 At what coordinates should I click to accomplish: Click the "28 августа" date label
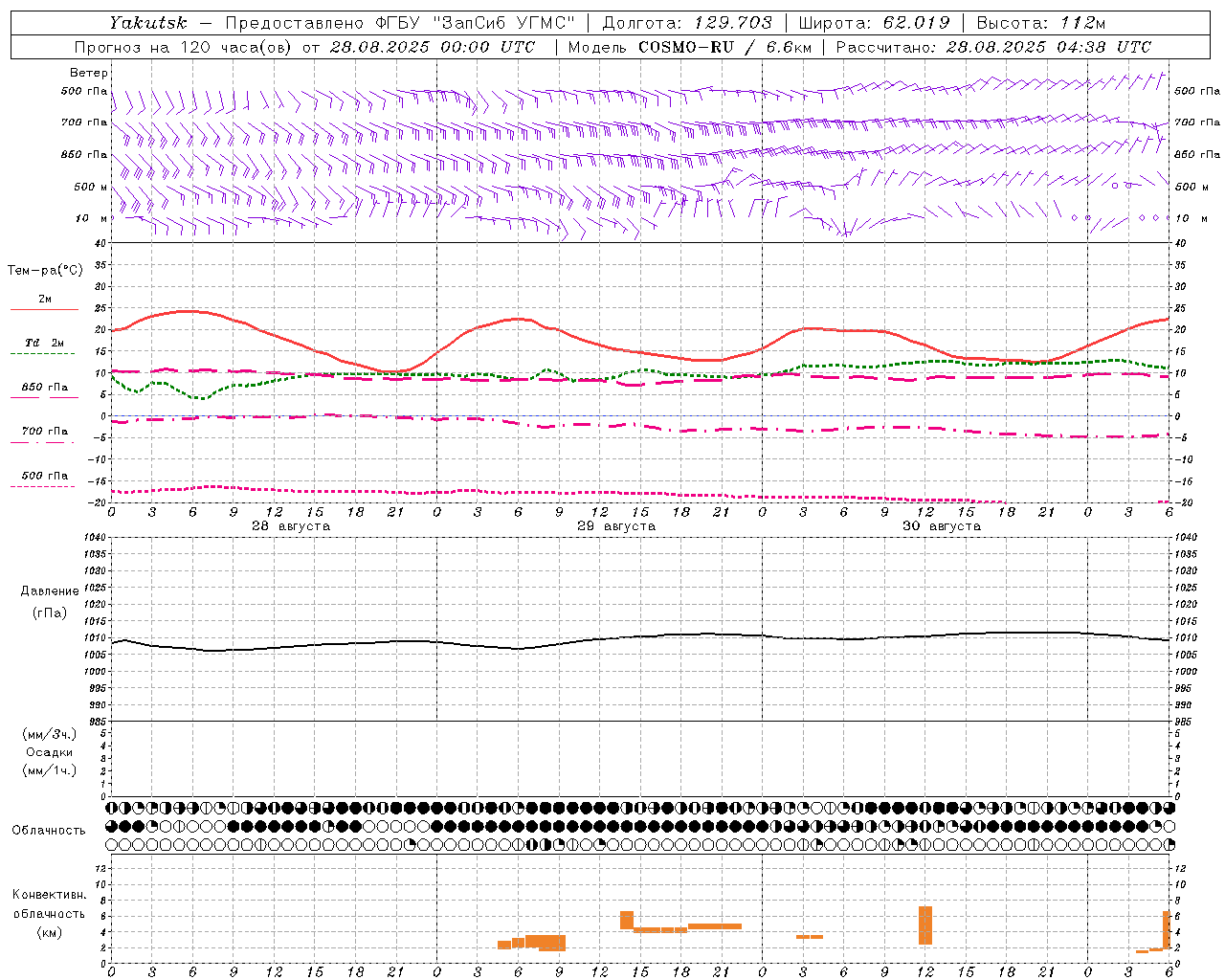coord(291,526)
